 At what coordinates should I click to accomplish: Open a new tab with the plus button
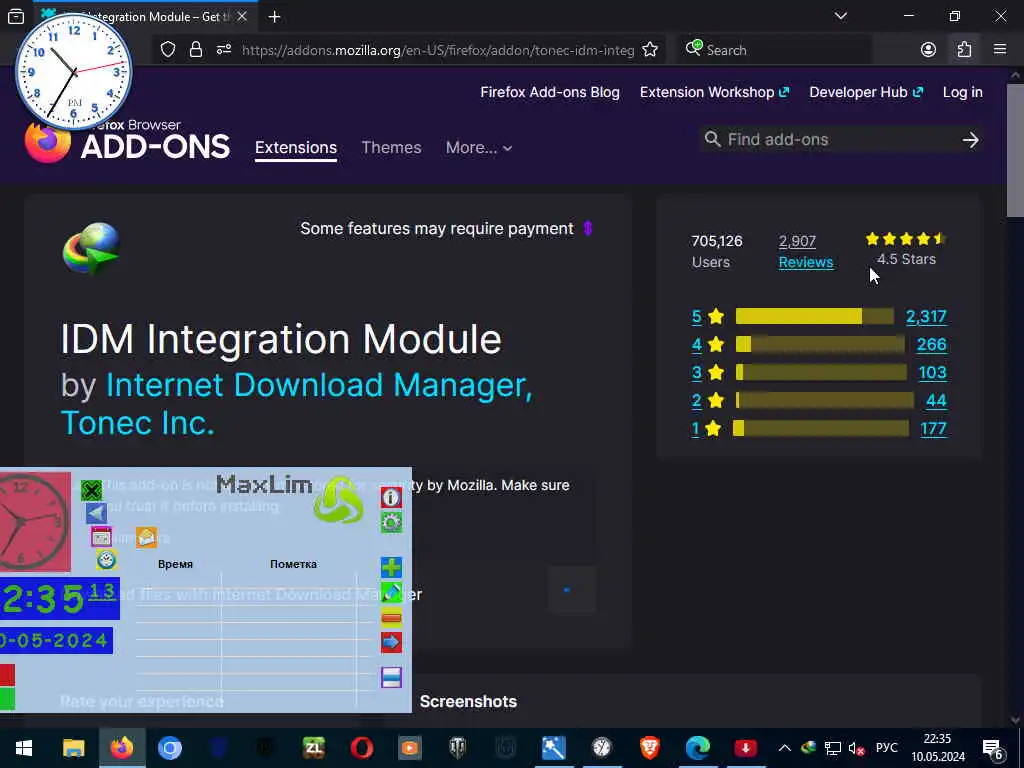pos(274,17)
